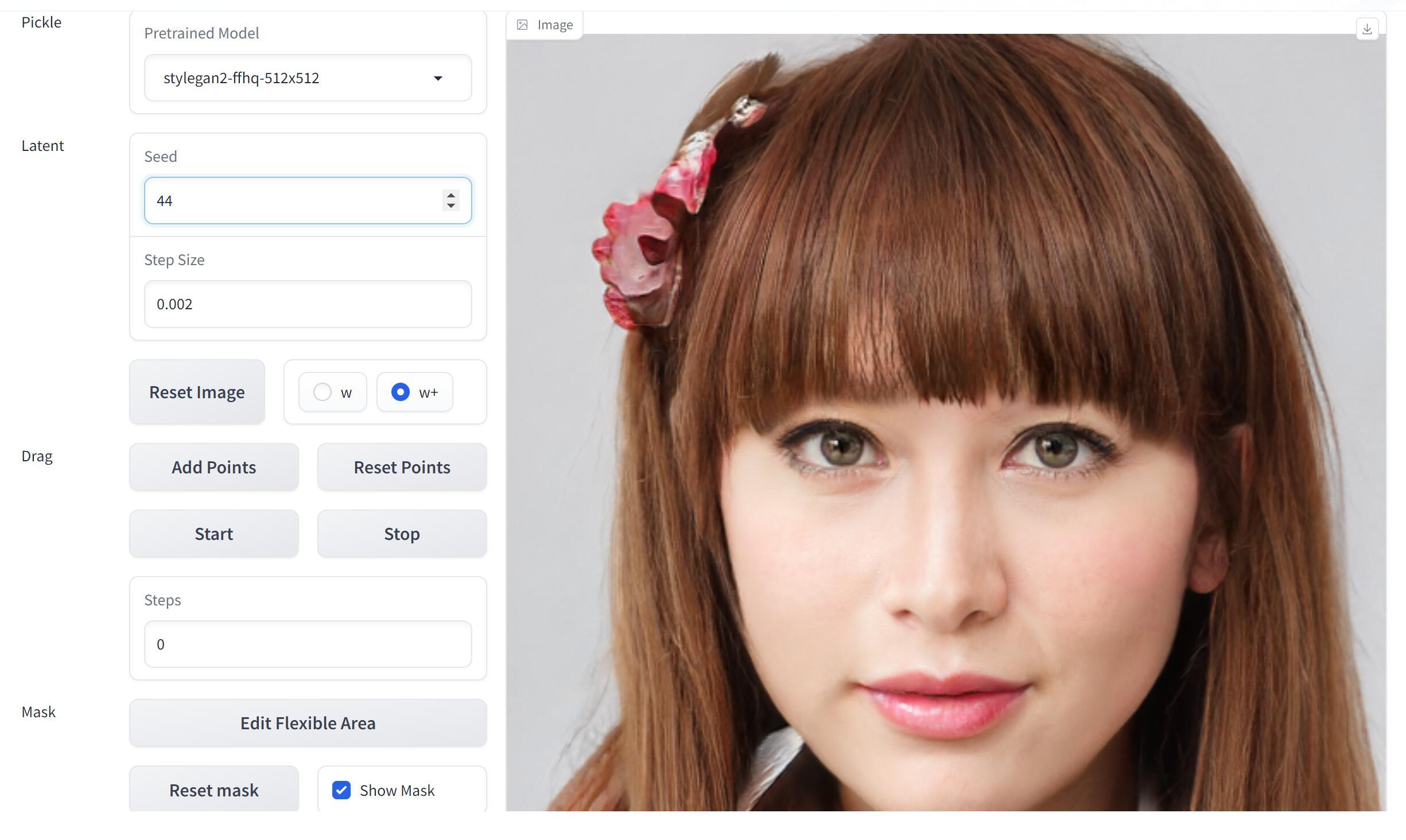Screen dimensions: 1406x840
Task: Click the Steps value field
Action: (308, 644)
